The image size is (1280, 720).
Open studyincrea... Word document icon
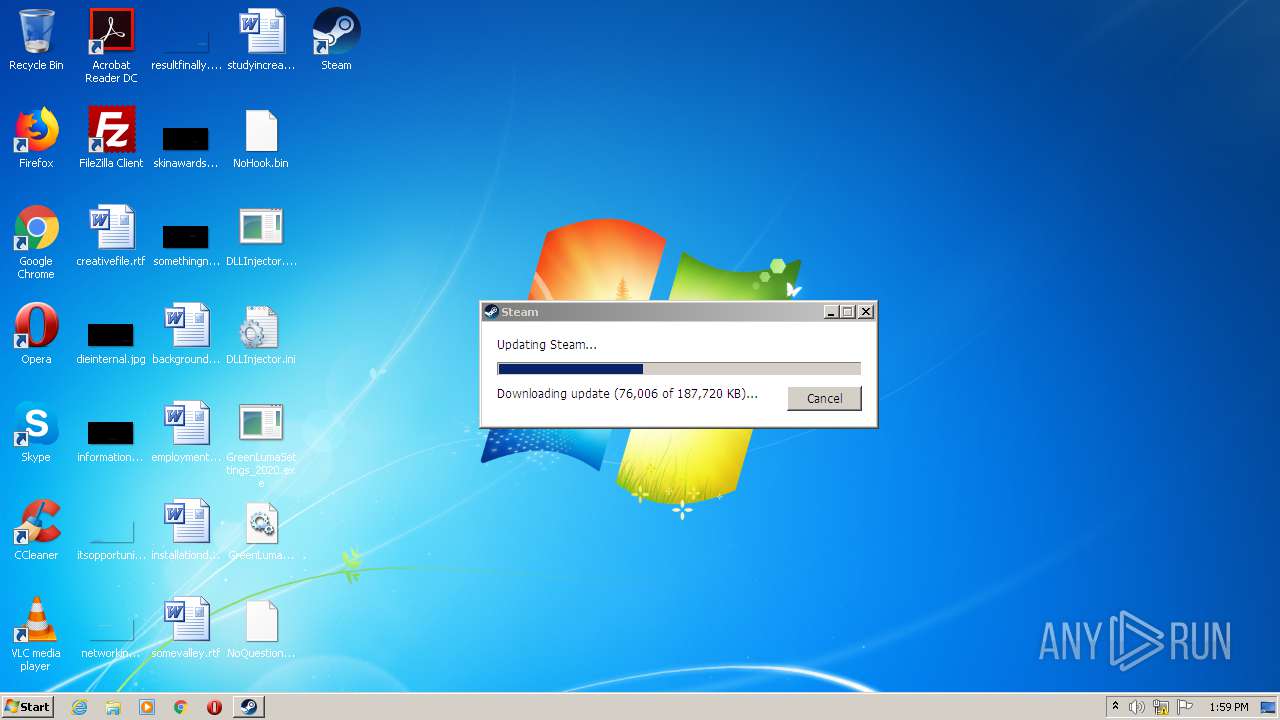(261, 41)
